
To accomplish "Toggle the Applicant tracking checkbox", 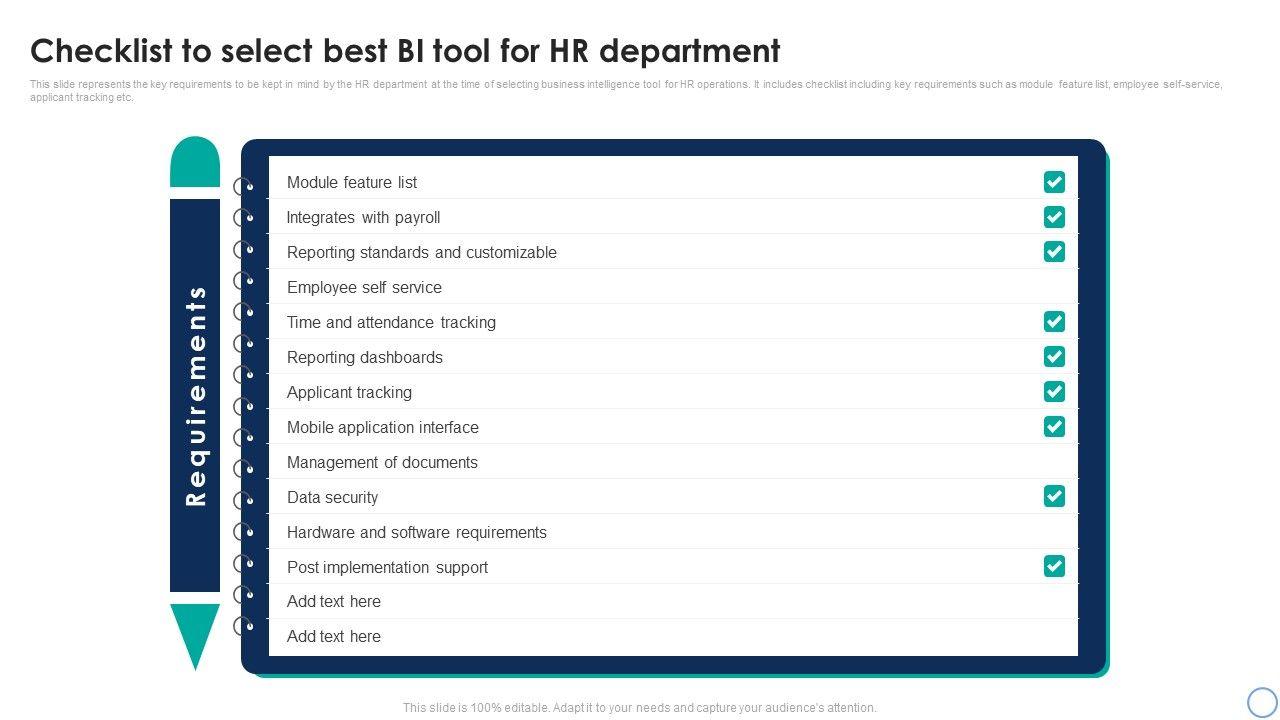I will pyautogui.click(x=1054, y=391).
